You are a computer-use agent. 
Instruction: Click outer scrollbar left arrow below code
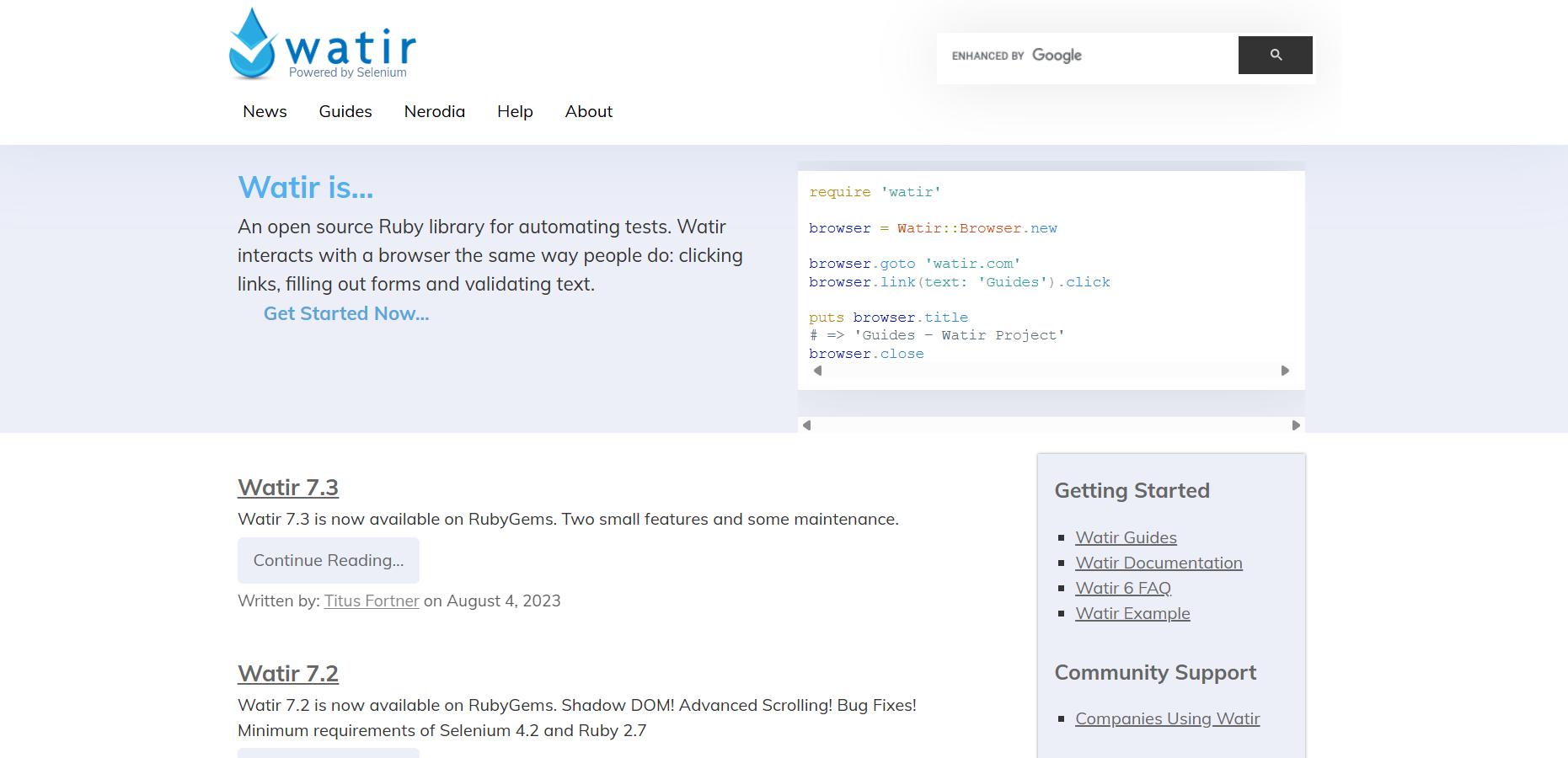[807, 425]
